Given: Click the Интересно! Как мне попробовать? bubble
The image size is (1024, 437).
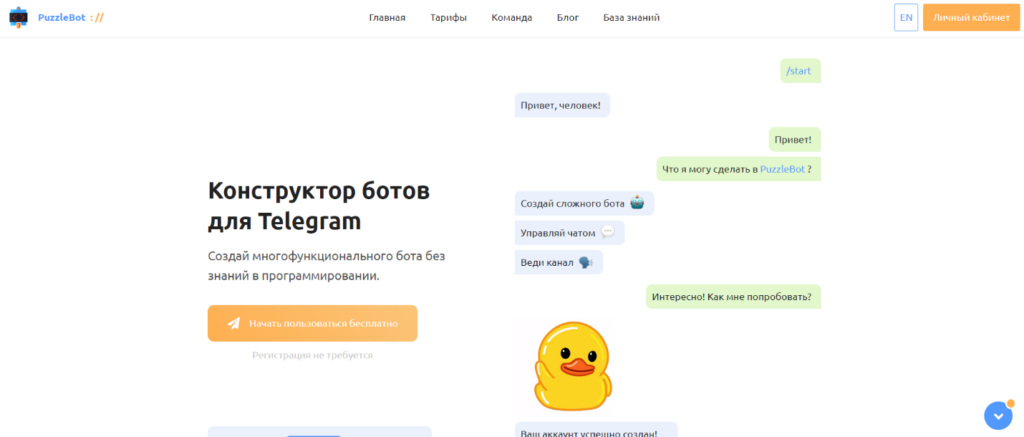Looking at the screenshot, I should [x=733, y=297].
